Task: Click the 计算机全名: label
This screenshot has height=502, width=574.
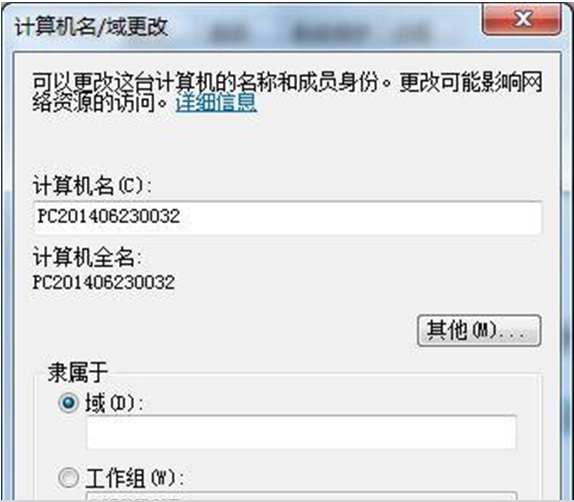Action: click(87, 257)
